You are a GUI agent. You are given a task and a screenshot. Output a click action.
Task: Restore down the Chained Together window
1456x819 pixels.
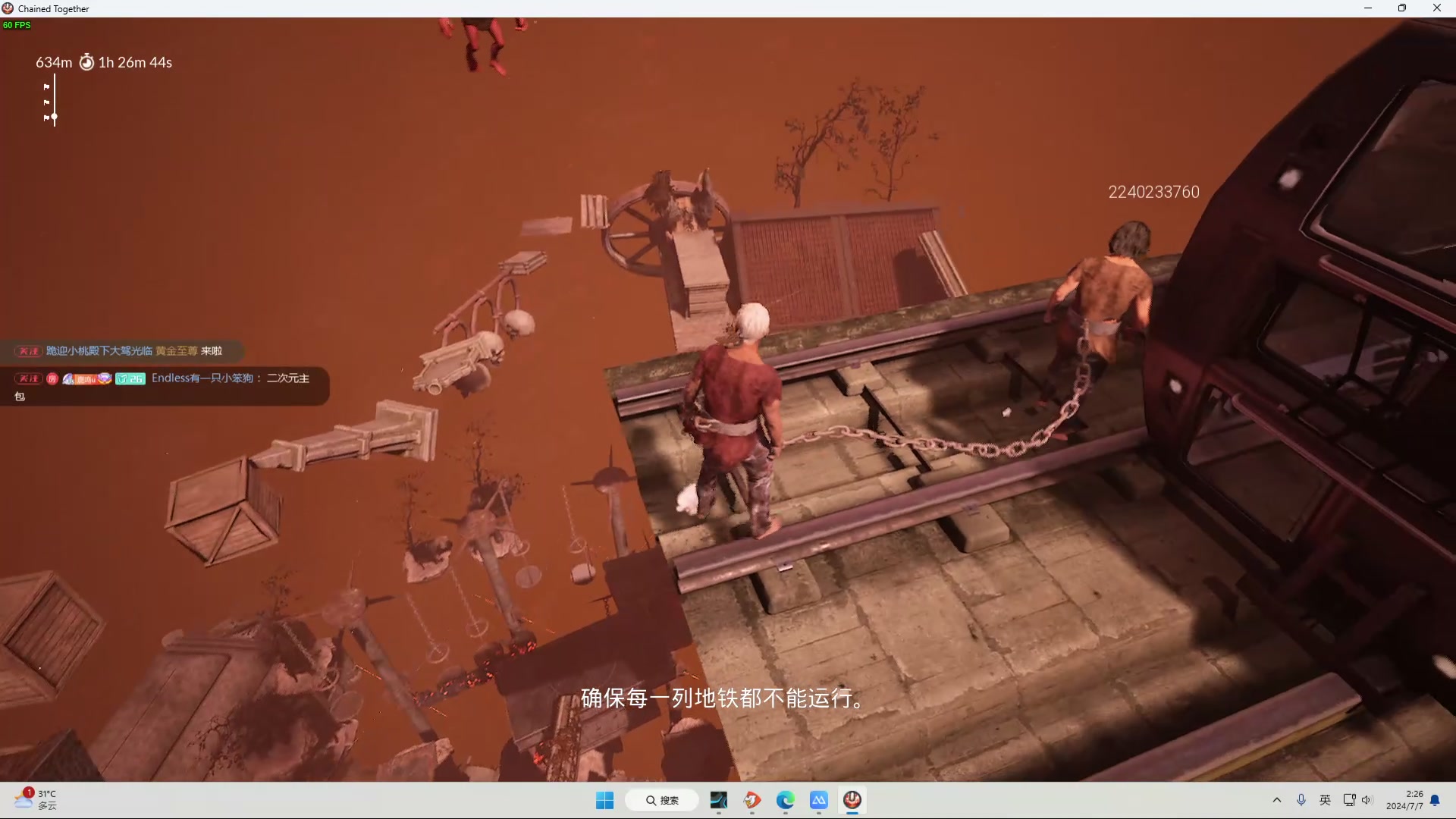pos(1402,8)
